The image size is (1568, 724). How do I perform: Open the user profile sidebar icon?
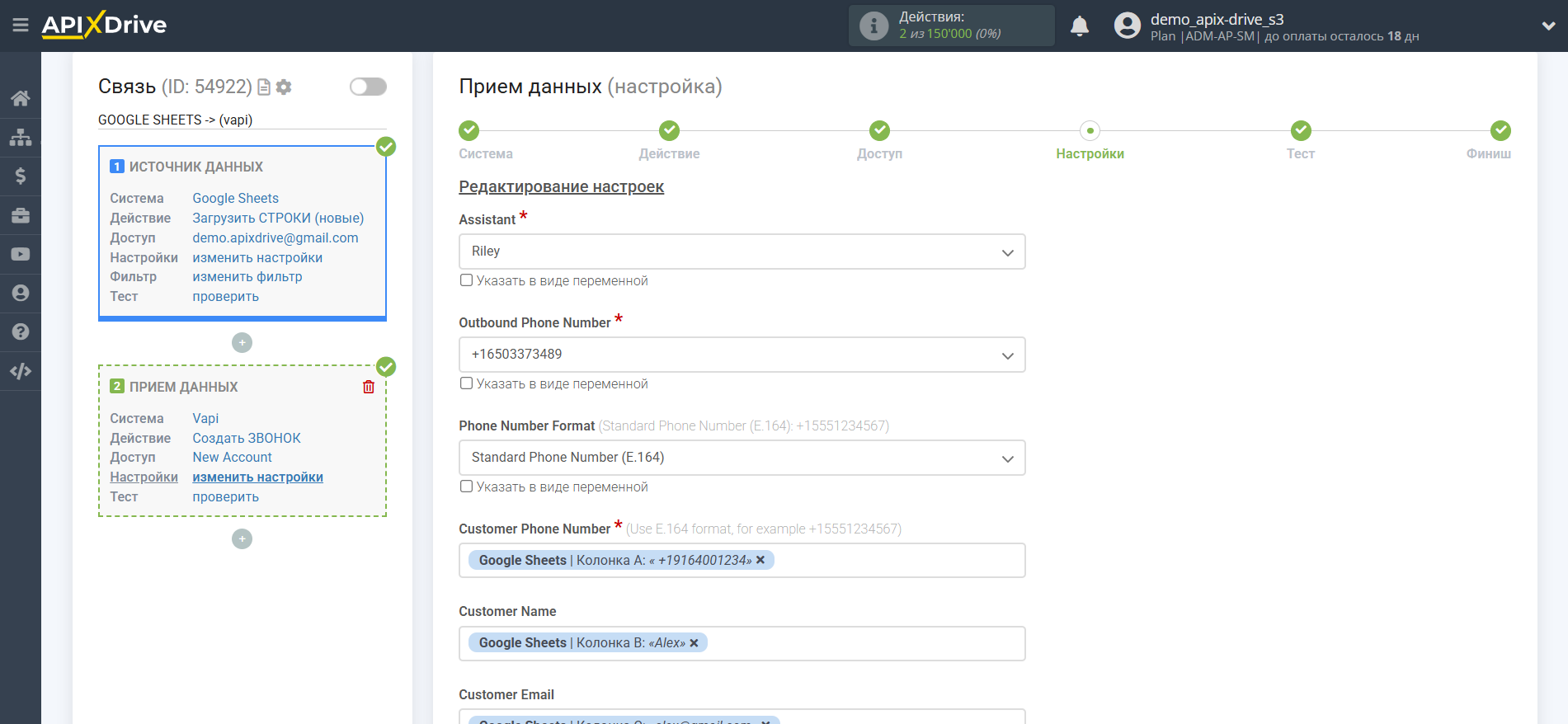click(21, 293)
